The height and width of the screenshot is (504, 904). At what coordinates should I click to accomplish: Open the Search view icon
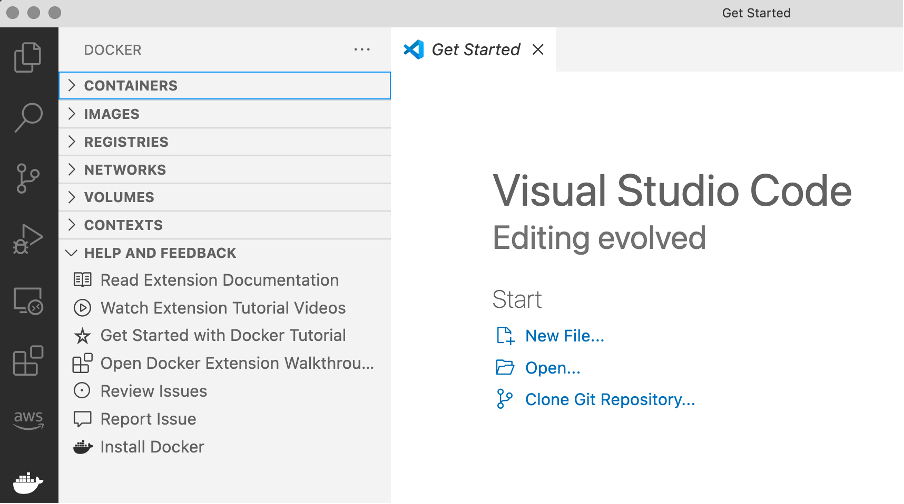(28, 117)
